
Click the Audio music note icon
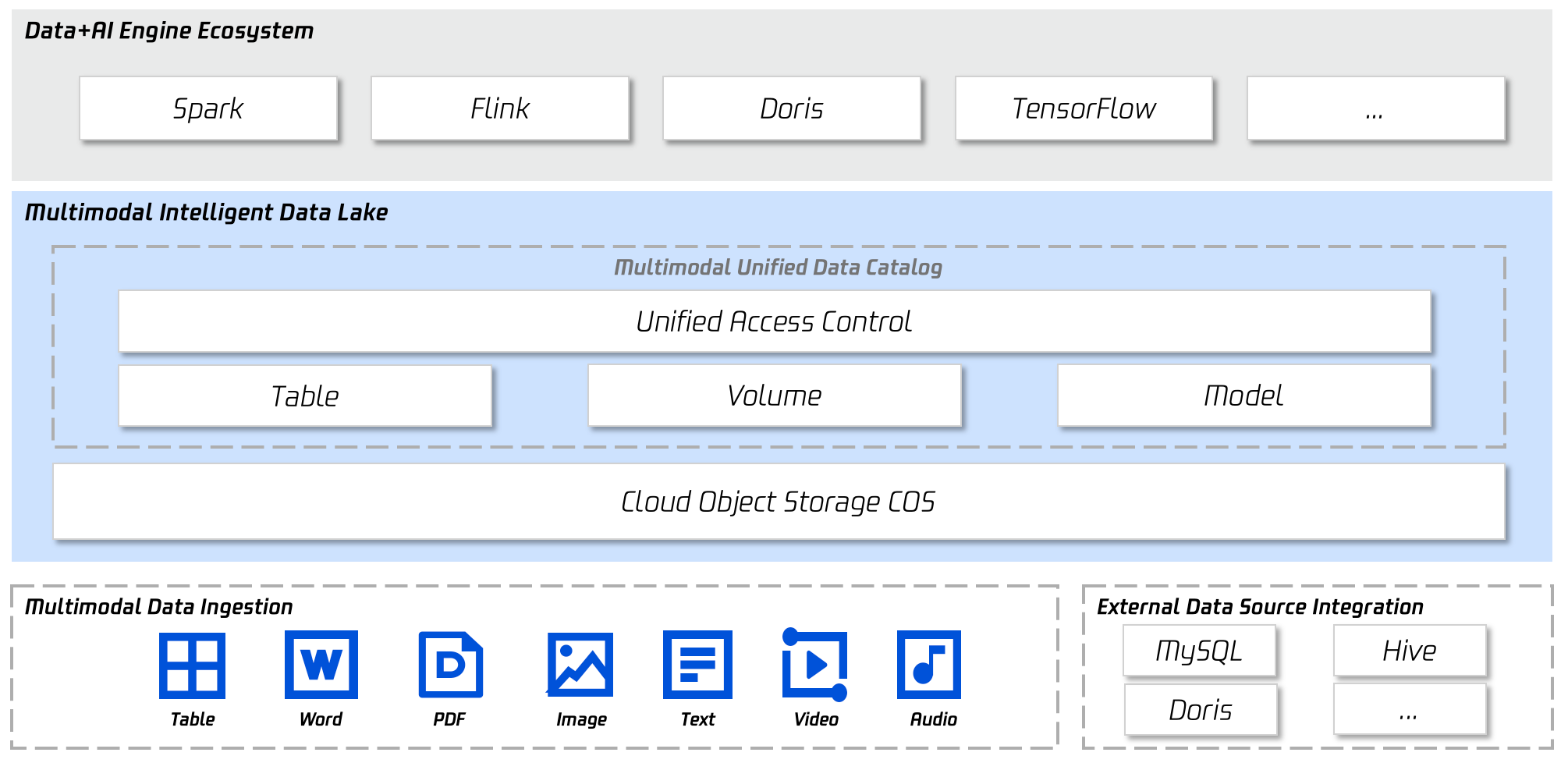click(x=929, y=665)
